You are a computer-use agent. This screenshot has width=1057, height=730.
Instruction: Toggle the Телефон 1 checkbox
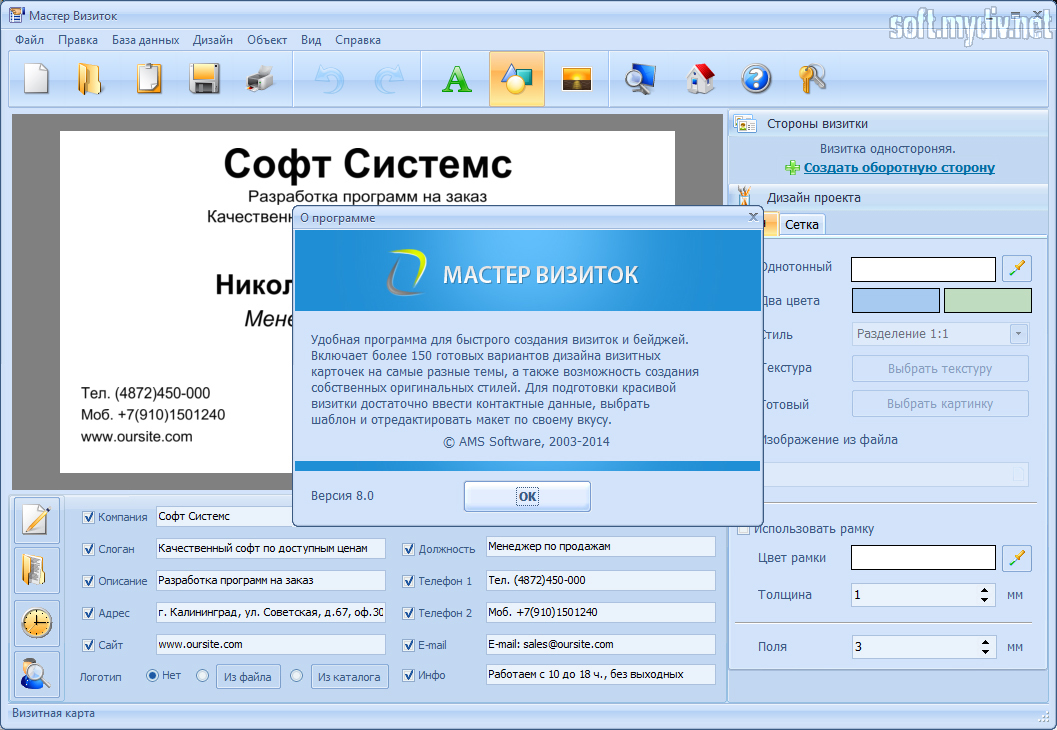(x=409, y=581)
